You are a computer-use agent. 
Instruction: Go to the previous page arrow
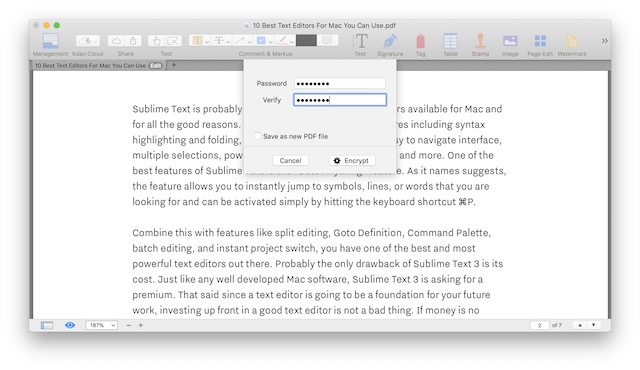[580, 325]
